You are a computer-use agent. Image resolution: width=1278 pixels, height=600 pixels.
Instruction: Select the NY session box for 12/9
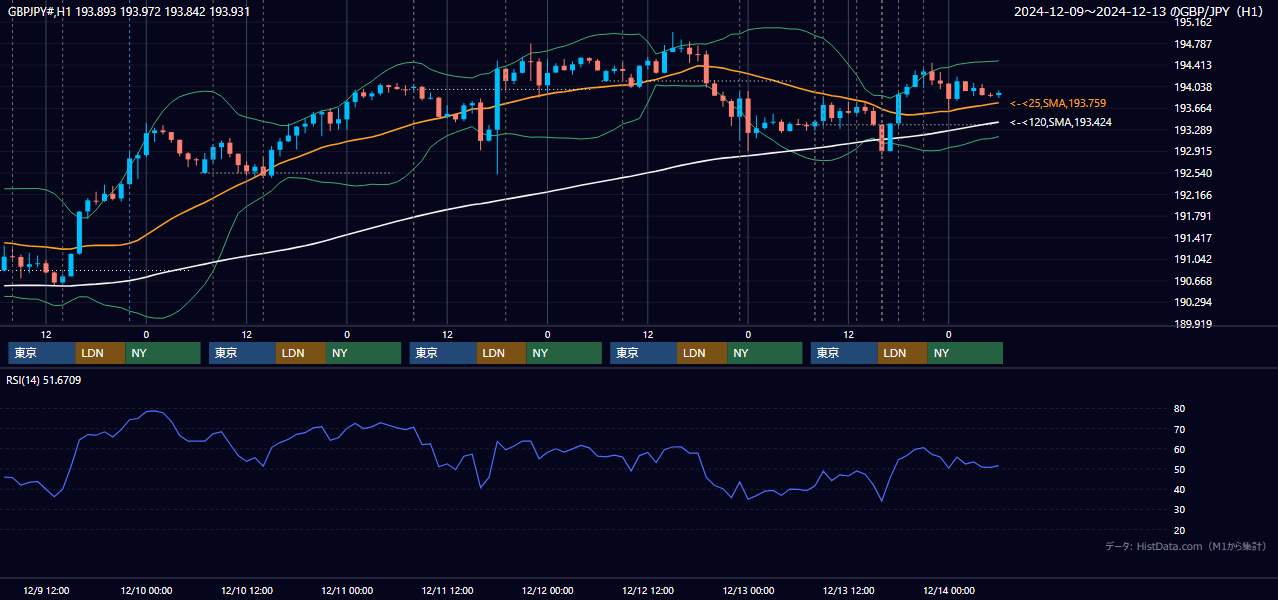pos(163,353)
